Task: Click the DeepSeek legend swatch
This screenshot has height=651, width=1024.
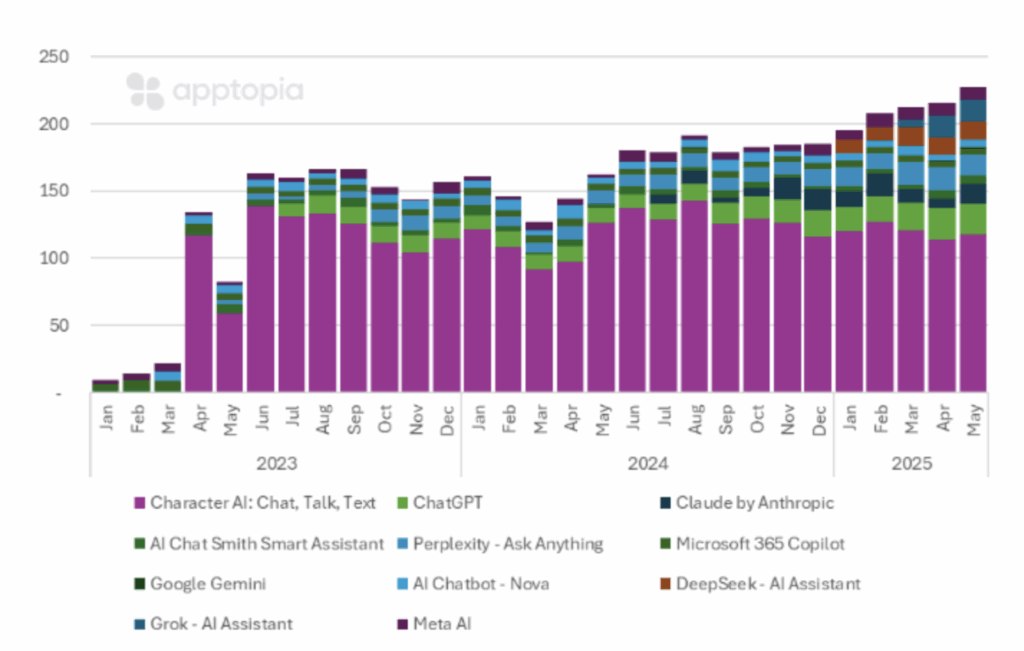Action: click(665, 584)
